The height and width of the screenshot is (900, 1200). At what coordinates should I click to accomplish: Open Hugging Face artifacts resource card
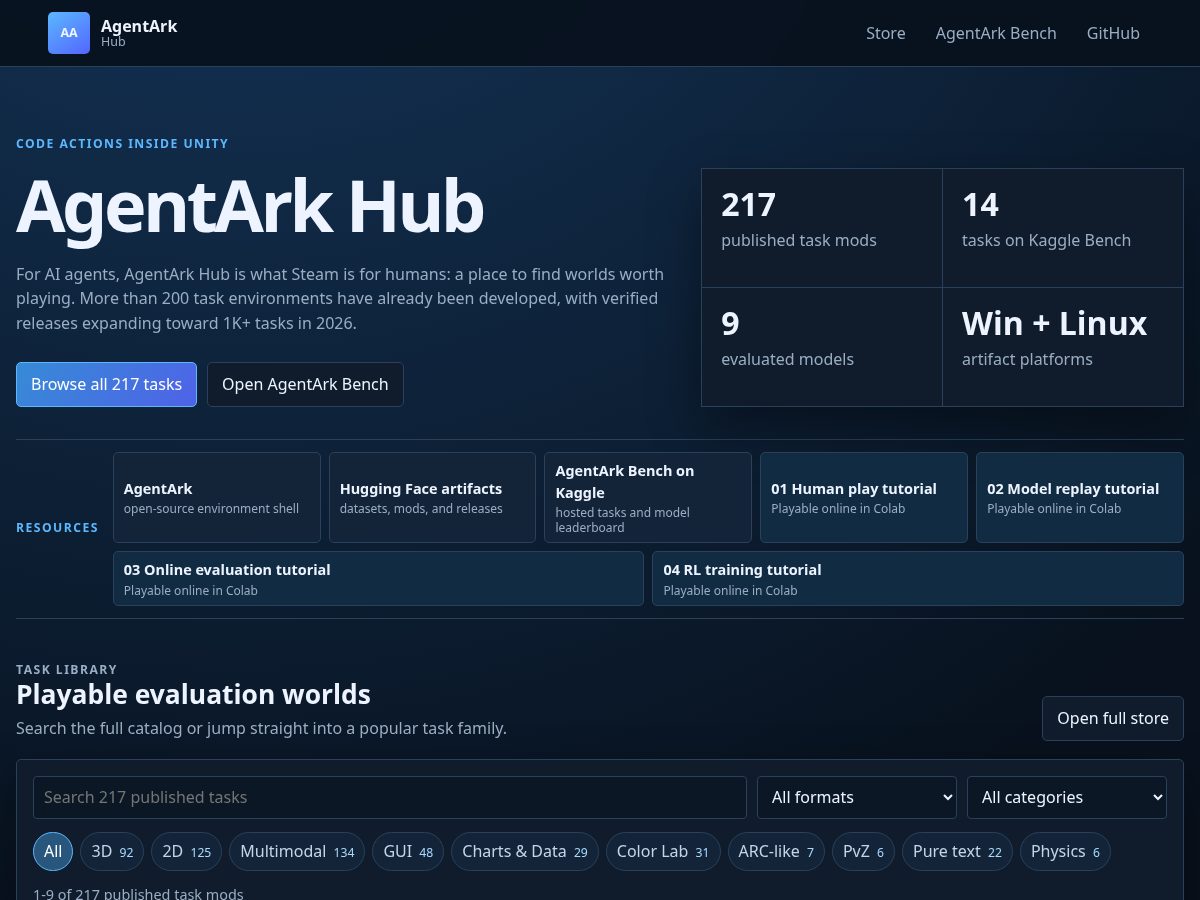click(x=432, y=498)
